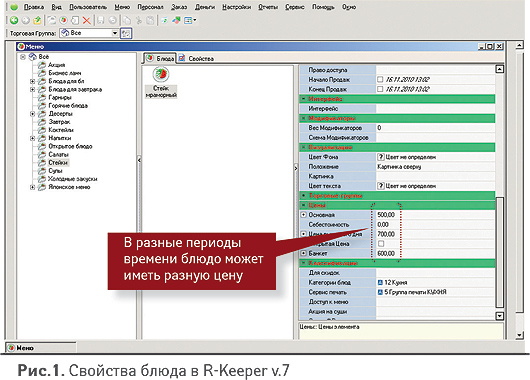Expand the Японское меню tree node

click(32, 187)
